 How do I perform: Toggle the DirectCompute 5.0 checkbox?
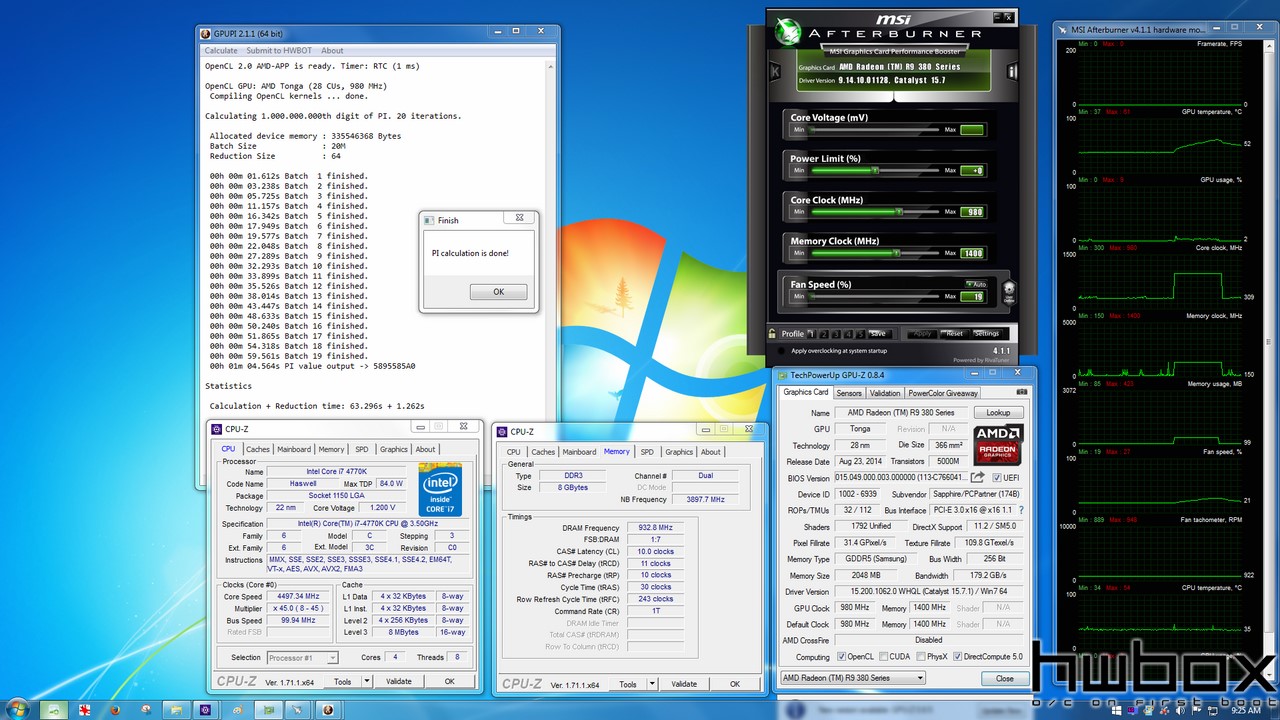point(958,657)
